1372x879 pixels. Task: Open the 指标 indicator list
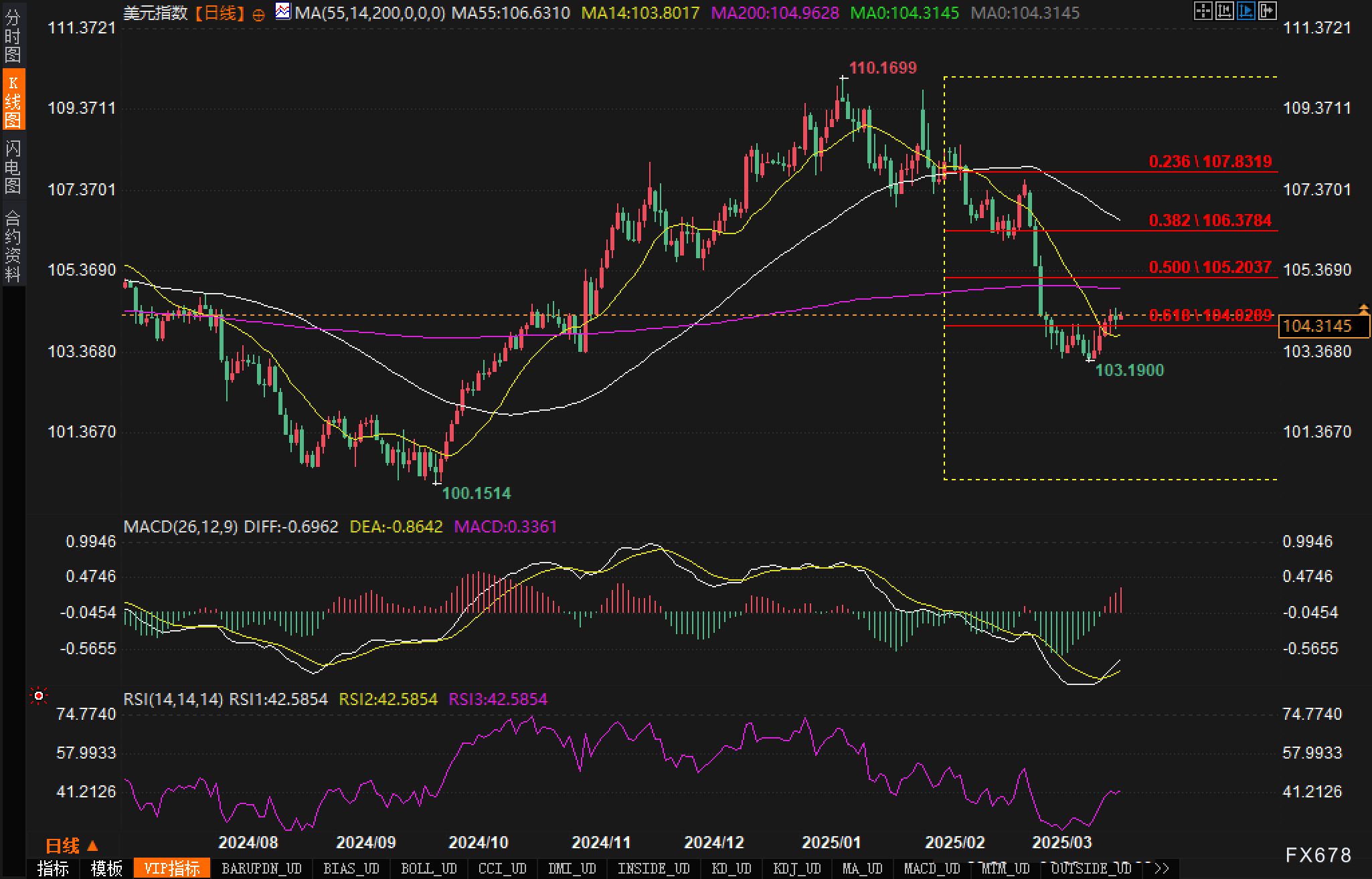click(53, 868)
